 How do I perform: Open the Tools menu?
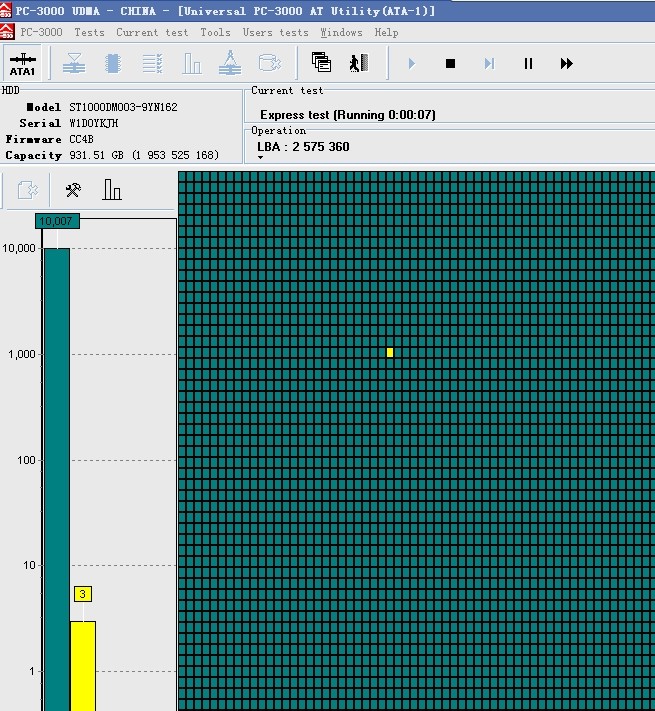pos(215,32)
